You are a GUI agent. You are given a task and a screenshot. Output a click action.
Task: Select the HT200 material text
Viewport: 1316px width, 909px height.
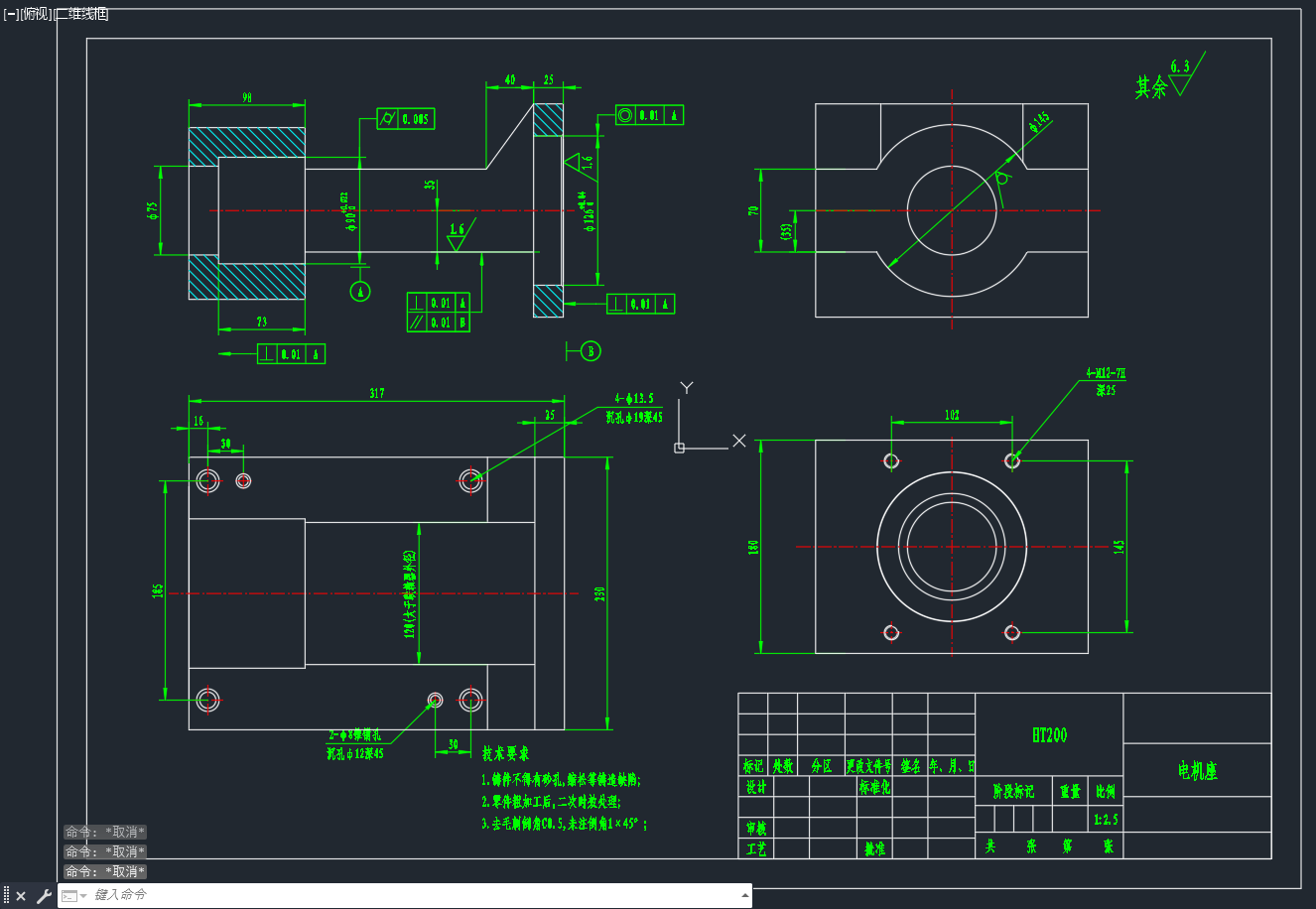click(x=1050, y=735)
